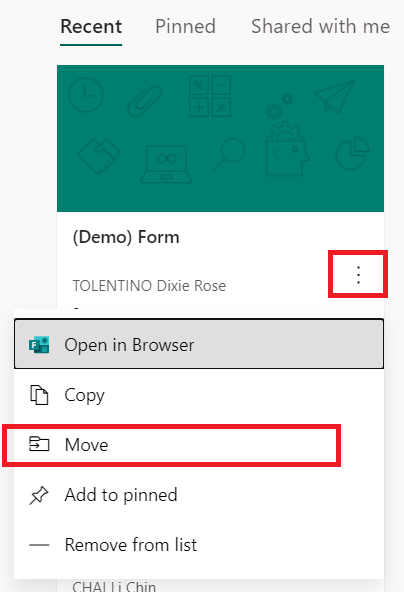404x592 pixels.
Task: Choose Add to pinned
Action: 199,495
